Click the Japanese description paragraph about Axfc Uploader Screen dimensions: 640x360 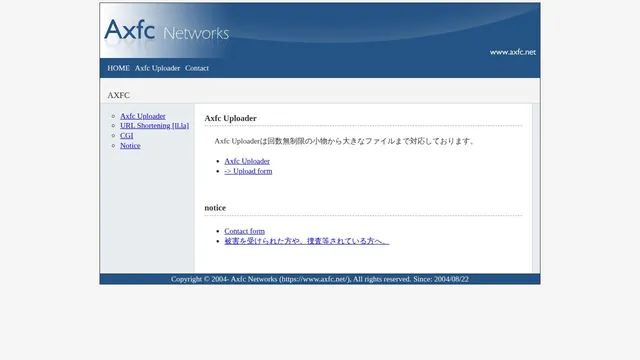point(345,141)
